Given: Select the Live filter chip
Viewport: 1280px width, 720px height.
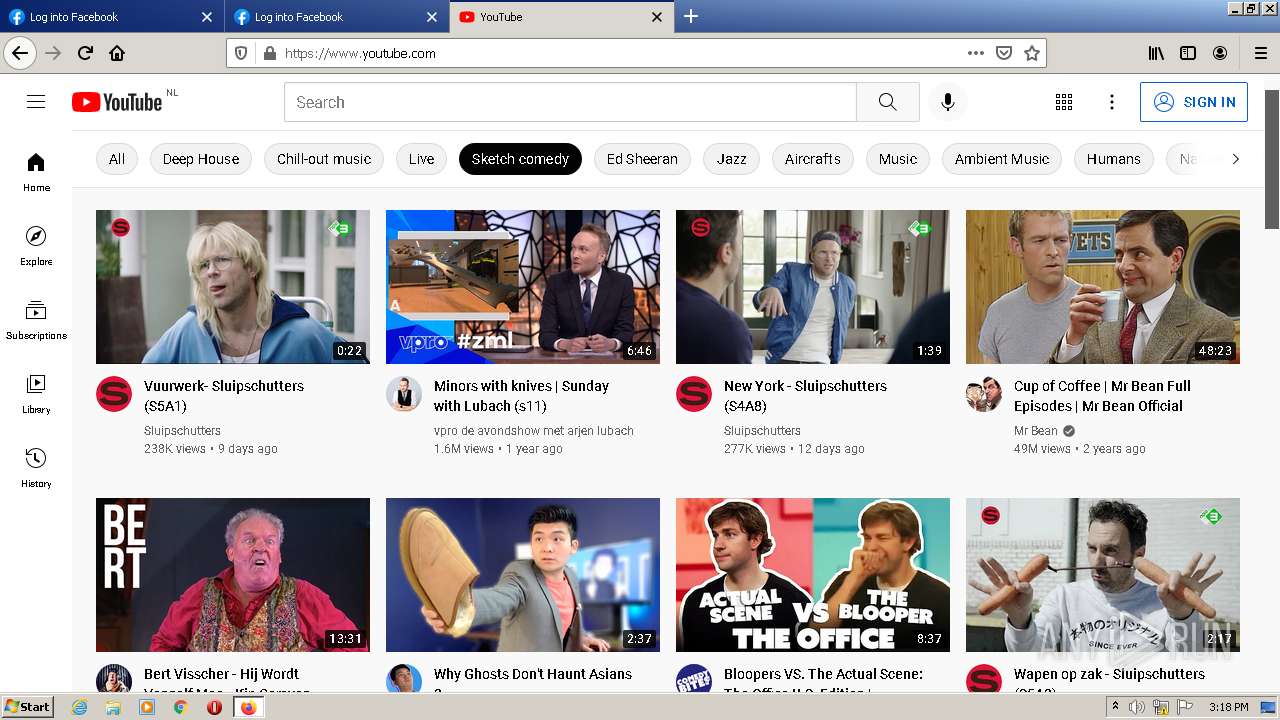Looking at the screenshot, I should pyautogui.click(x=421, y=159).
